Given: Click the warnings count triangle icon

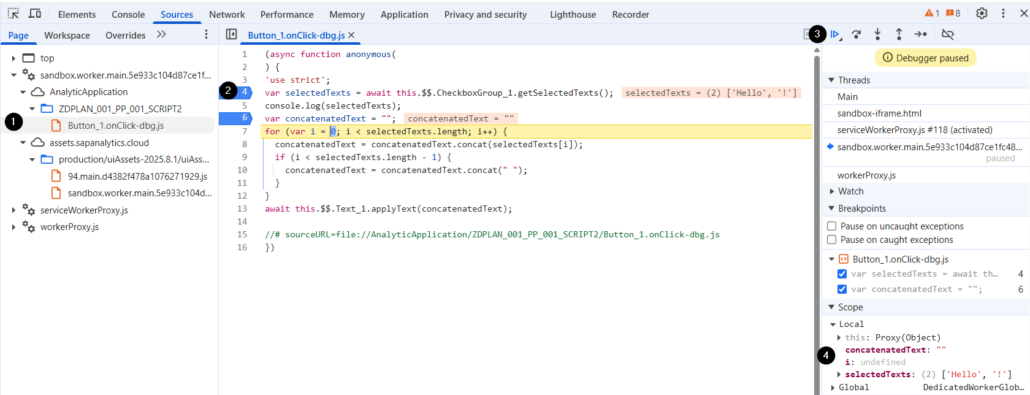Looking at the screenshot, I should point(928,13).
